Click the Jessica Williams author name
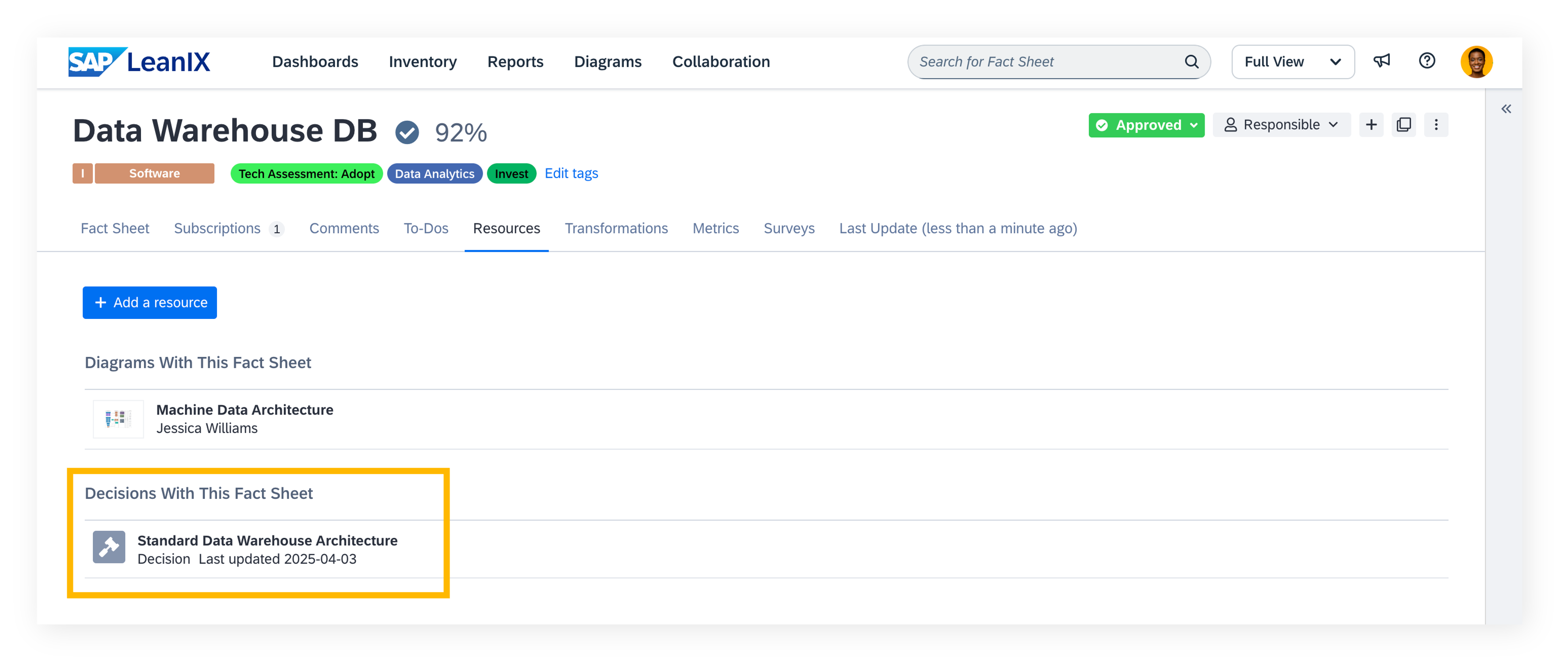Viewport: 1568px width, 671px height. 207,429
